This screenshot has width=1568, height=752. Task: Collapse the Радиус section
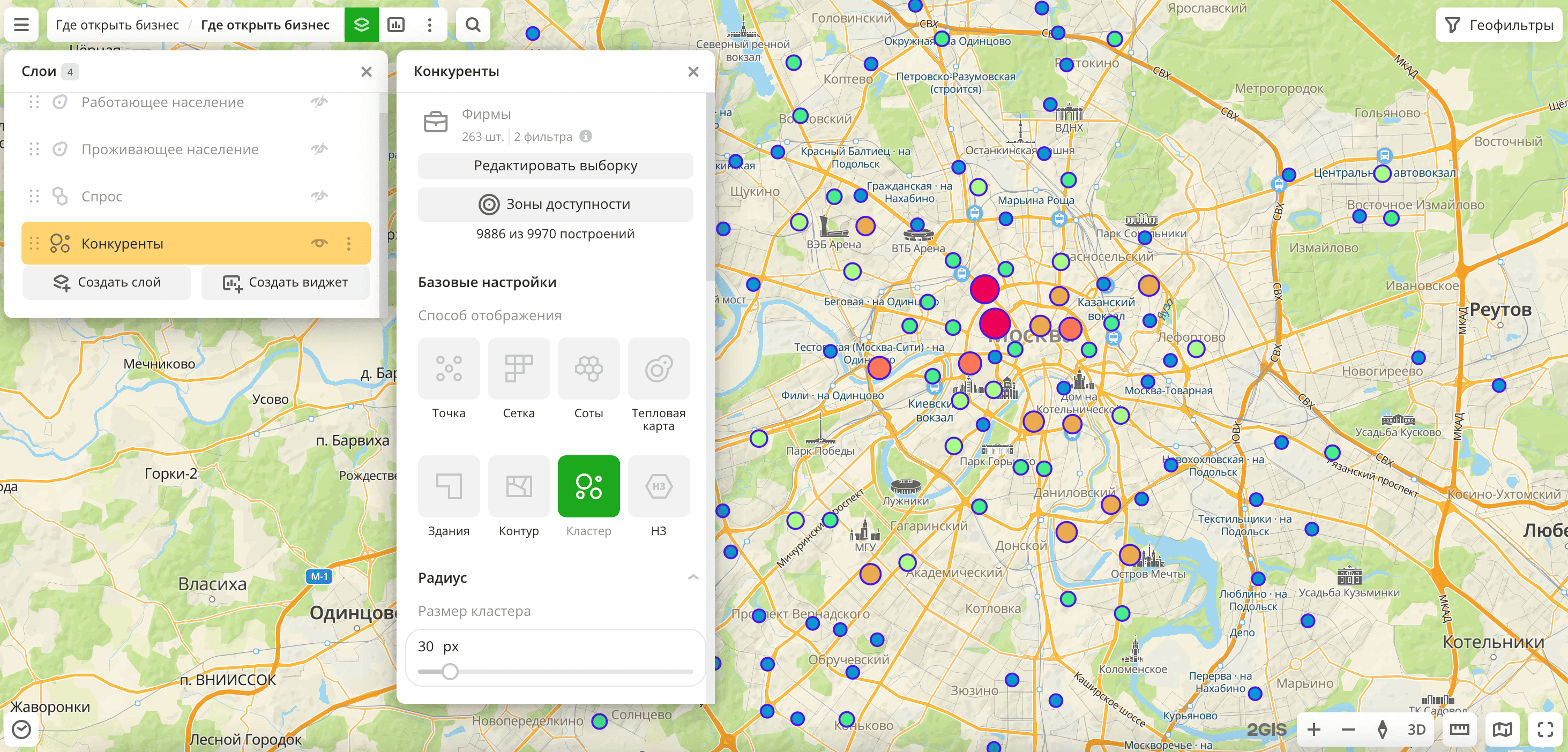pyautogui.click(x=693, y=577)
